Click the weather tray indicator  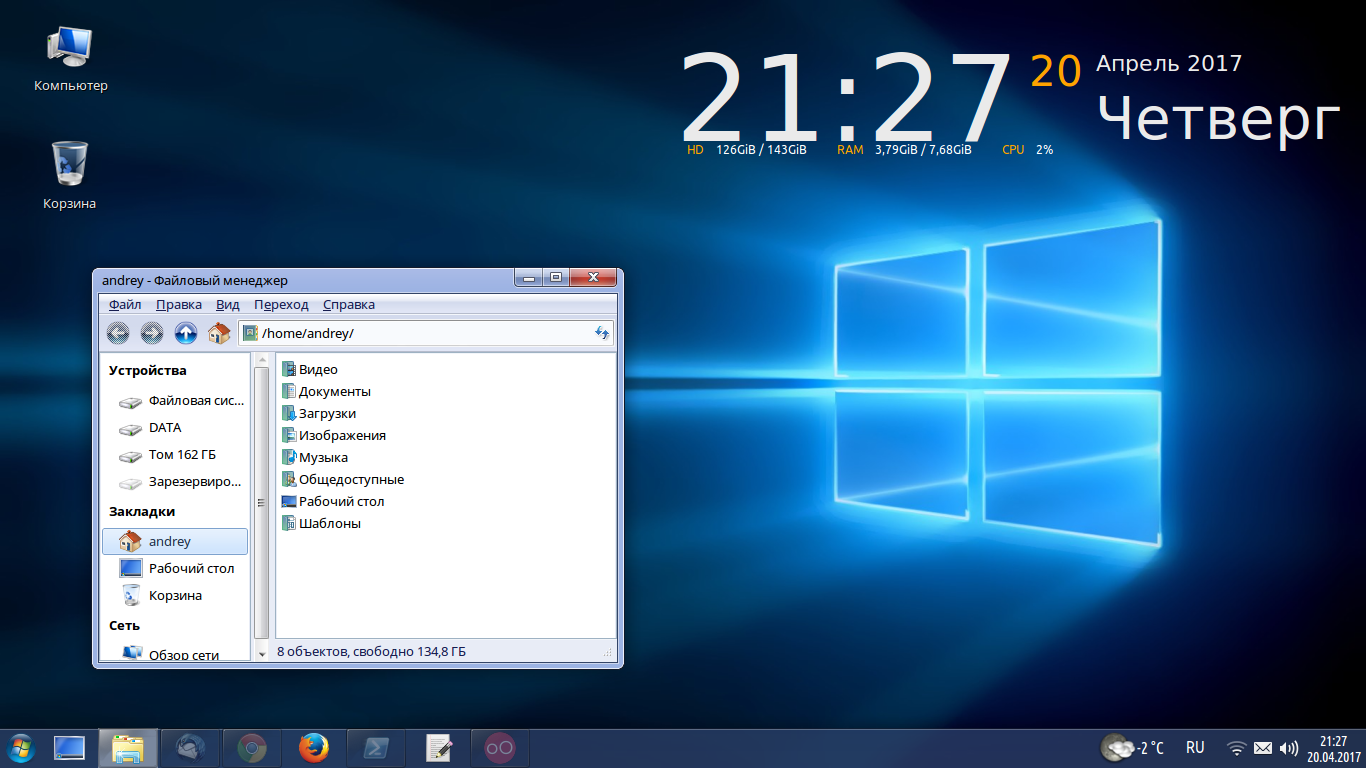(x=1132, y=748)
